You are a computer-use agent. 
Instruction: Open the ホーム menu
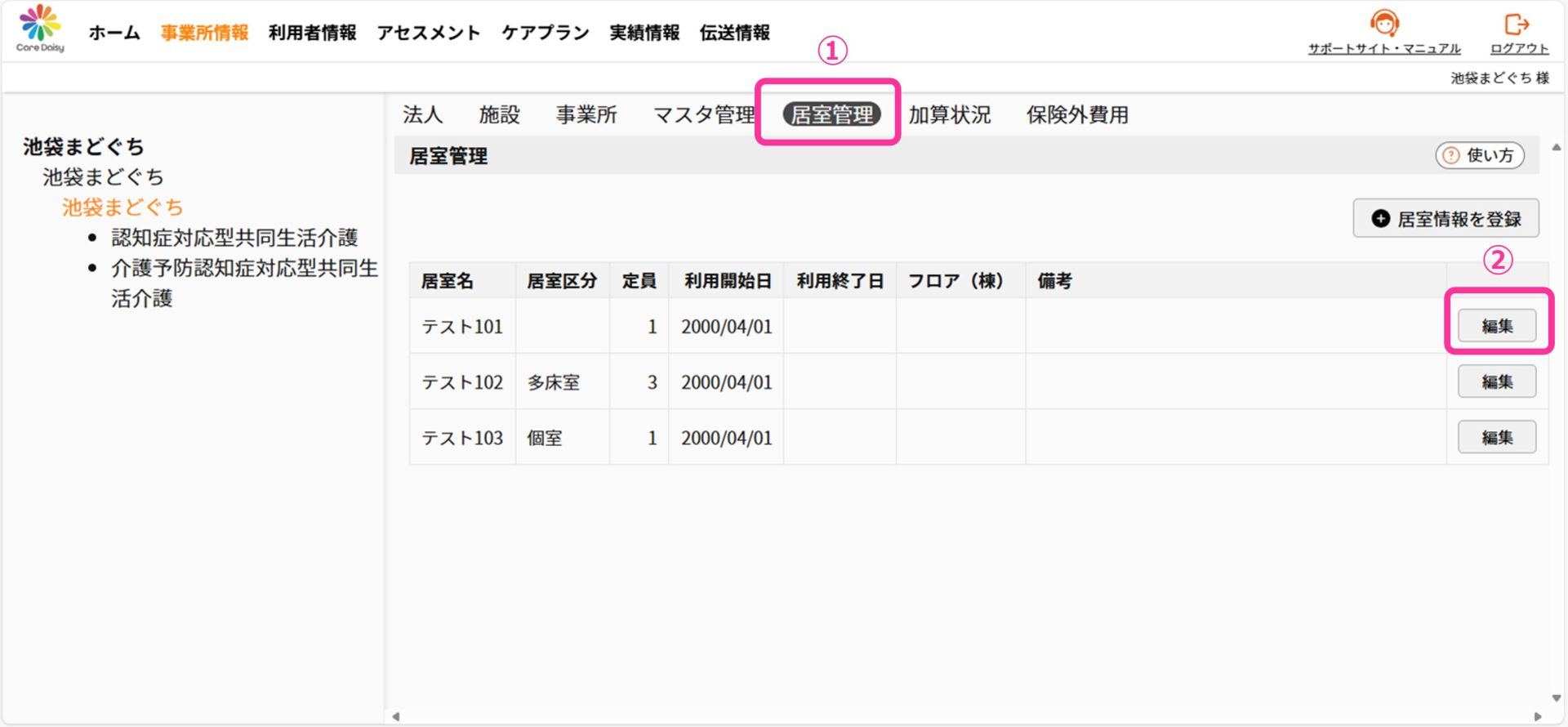coord(114,33)
